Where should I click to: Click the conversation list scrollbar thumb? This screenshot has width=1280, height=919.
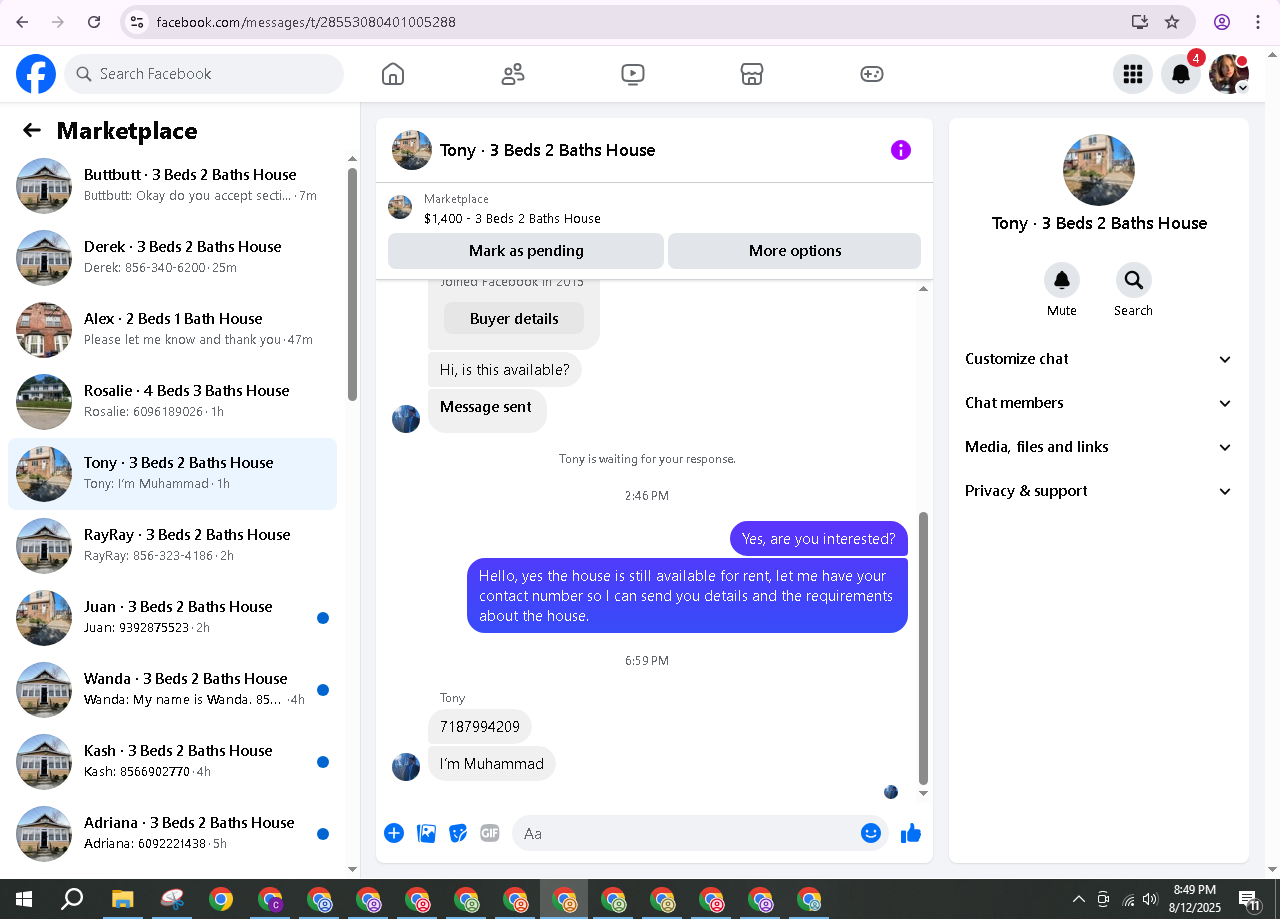point(352,284)
